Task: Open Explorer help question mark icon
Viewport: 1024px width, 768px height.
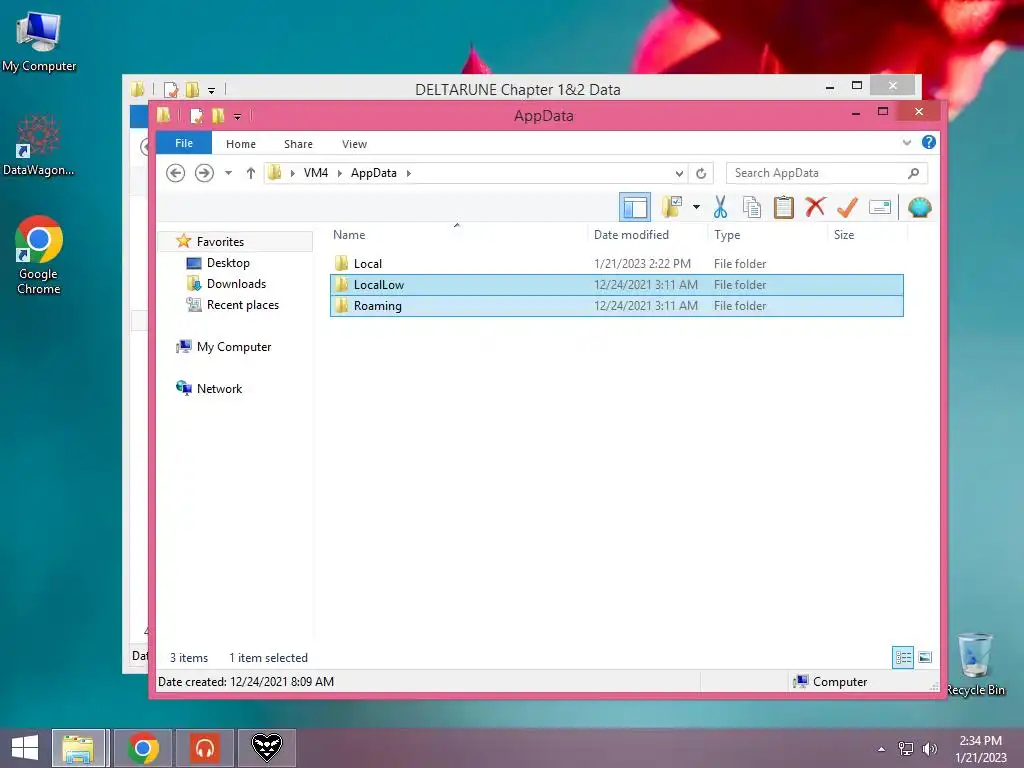Action: (x=929, y=142)
